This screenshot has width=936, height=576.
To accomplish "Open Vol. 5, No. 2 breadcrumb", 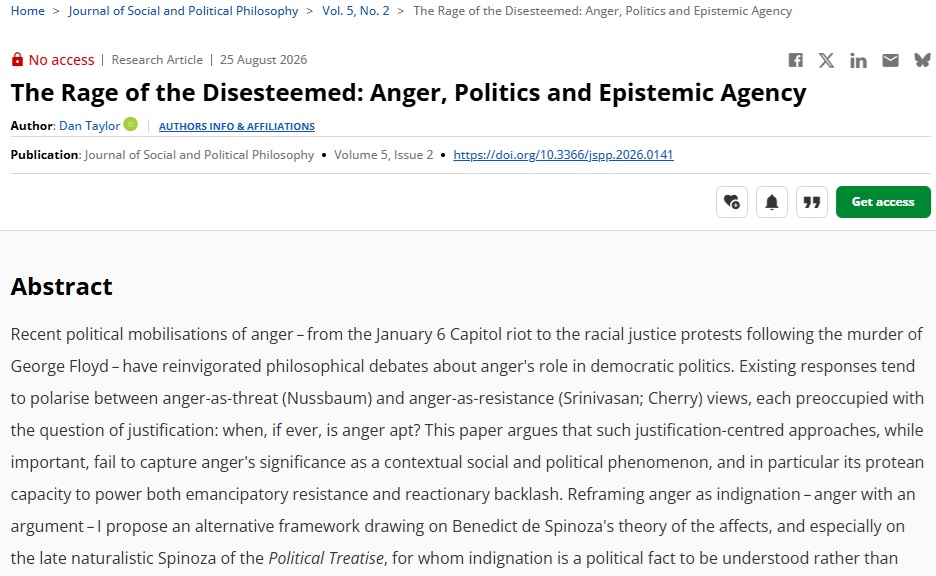I will [356, 11].
